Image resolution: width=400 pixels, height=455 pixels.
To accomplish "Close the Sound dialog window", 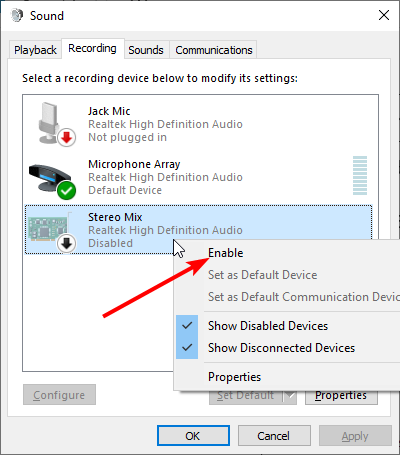I will coord(384,15).
